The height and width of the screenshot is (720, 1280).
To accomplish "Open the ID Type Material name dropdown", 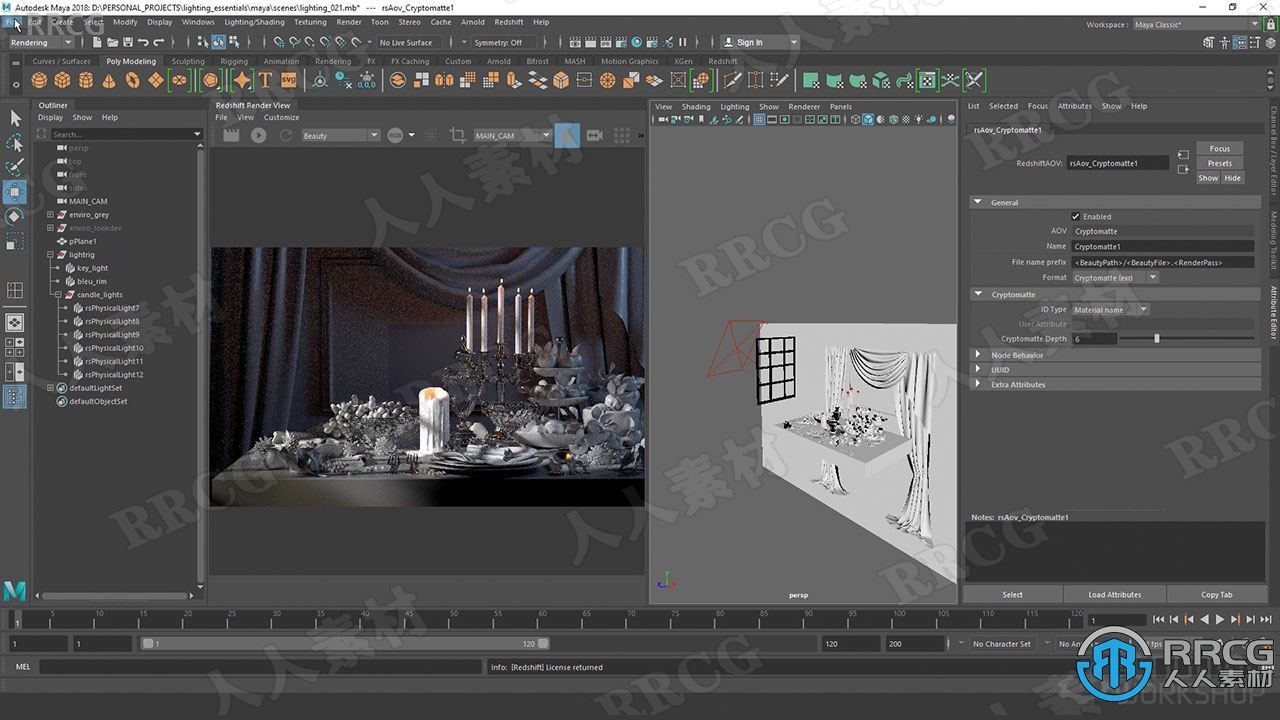I will pos(1110,310).
